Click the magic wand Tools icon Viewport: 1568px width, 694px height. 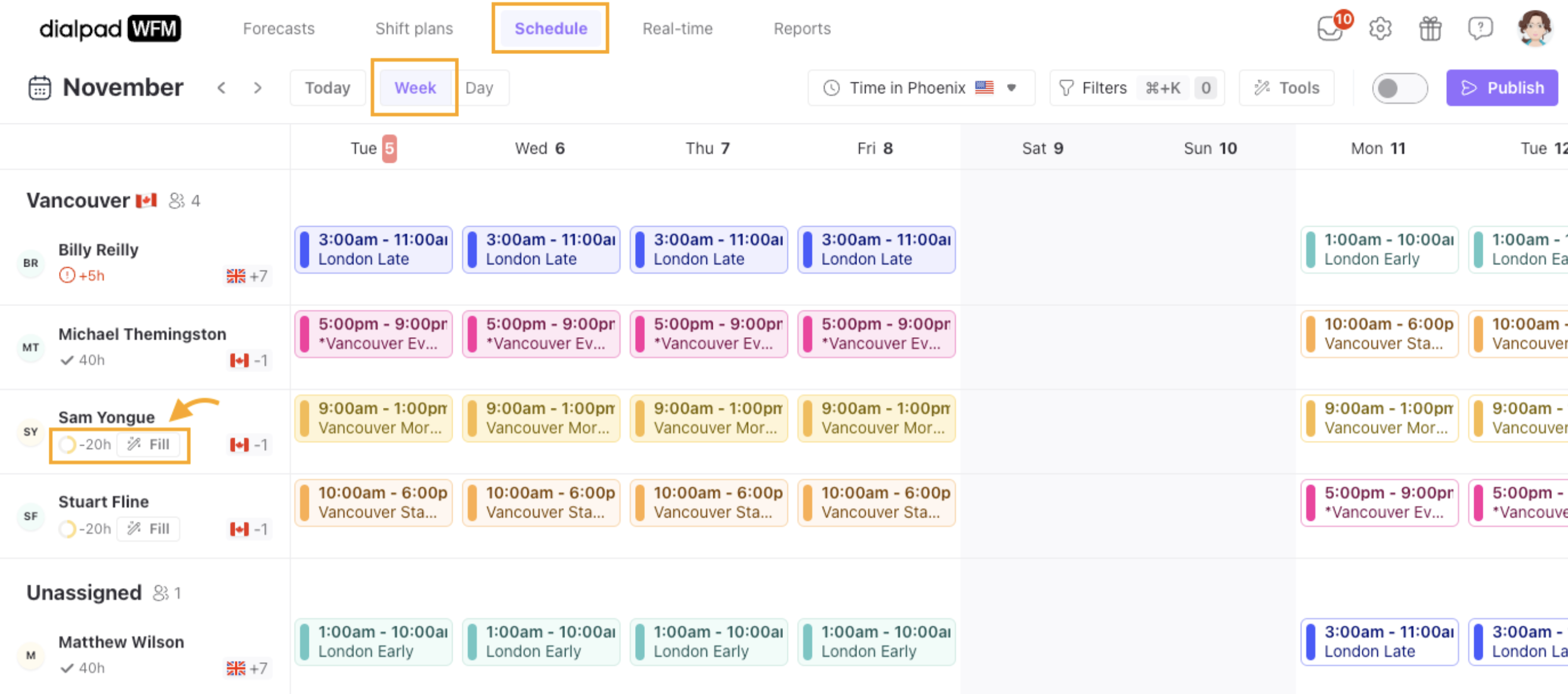tap(1261, 87)
